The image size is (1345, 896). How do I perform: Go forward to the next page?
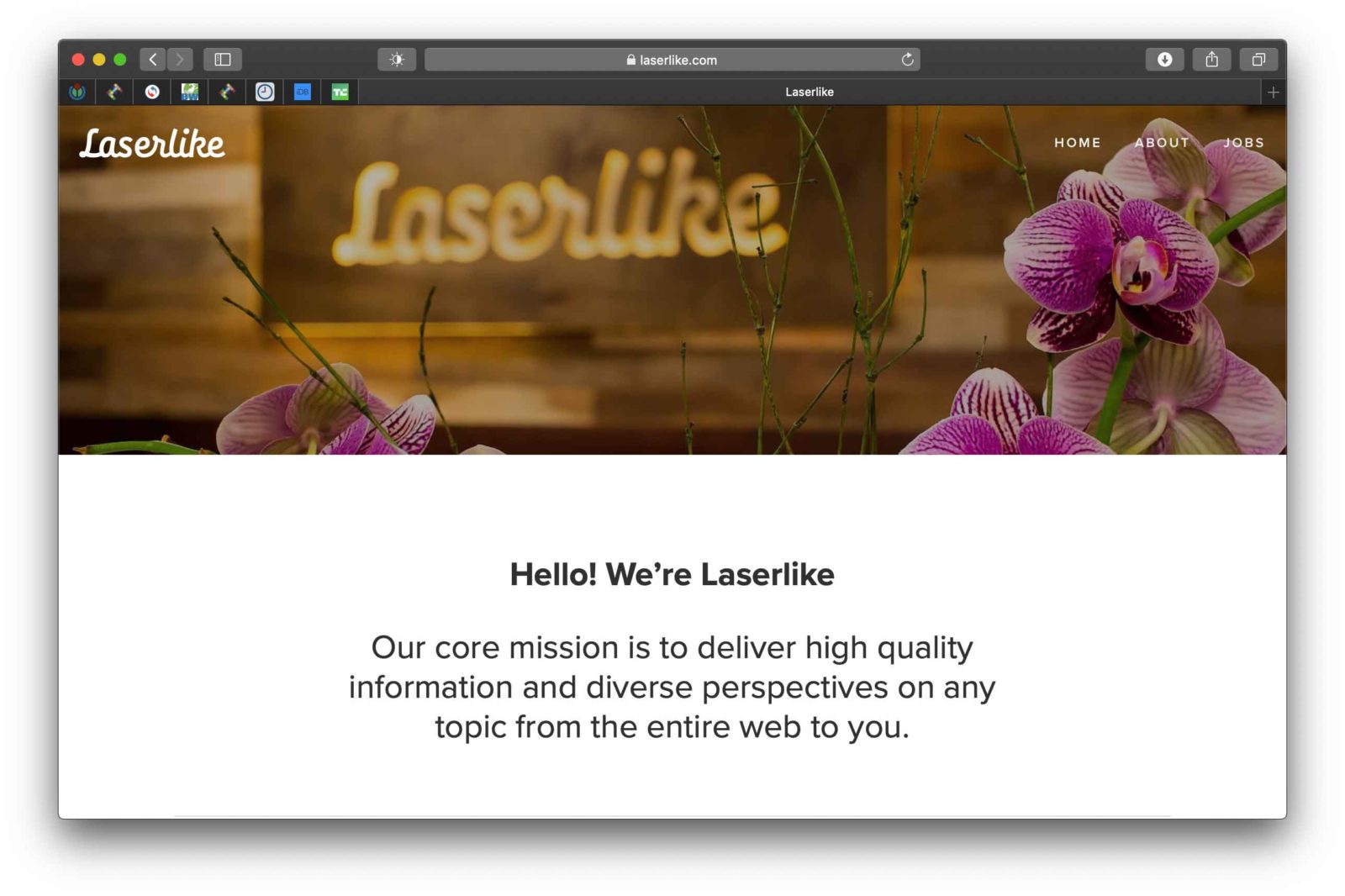tap(180, 60)
